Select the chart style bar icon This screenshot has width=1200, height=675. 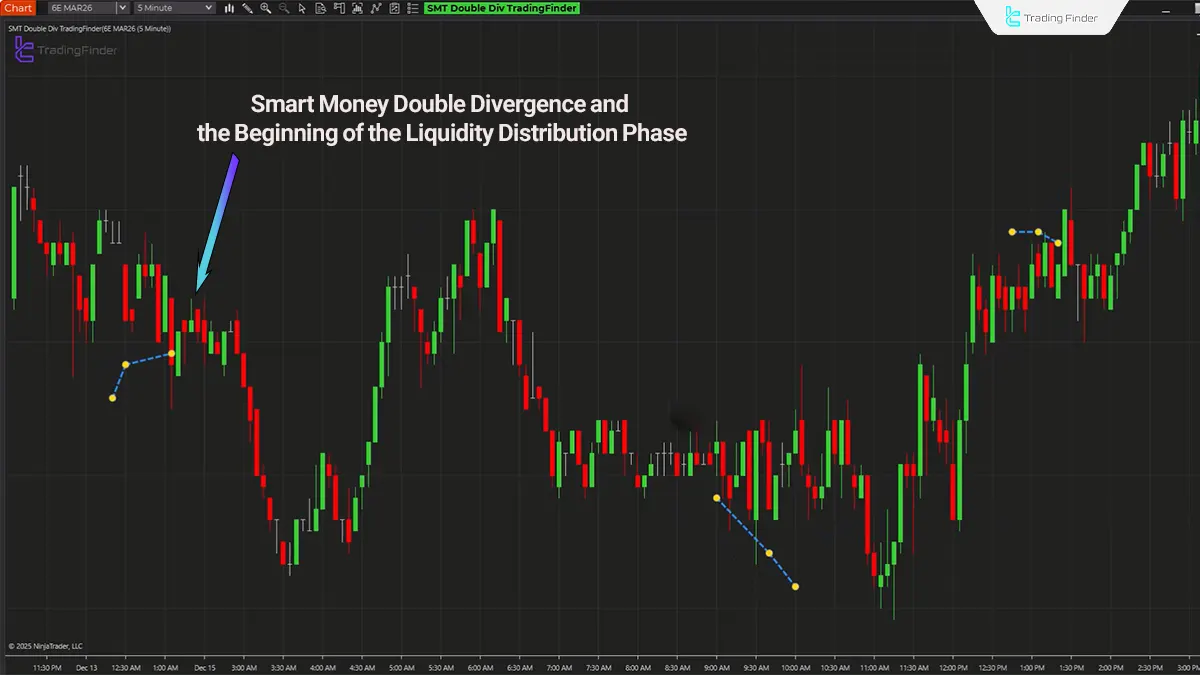pos(229,8)
